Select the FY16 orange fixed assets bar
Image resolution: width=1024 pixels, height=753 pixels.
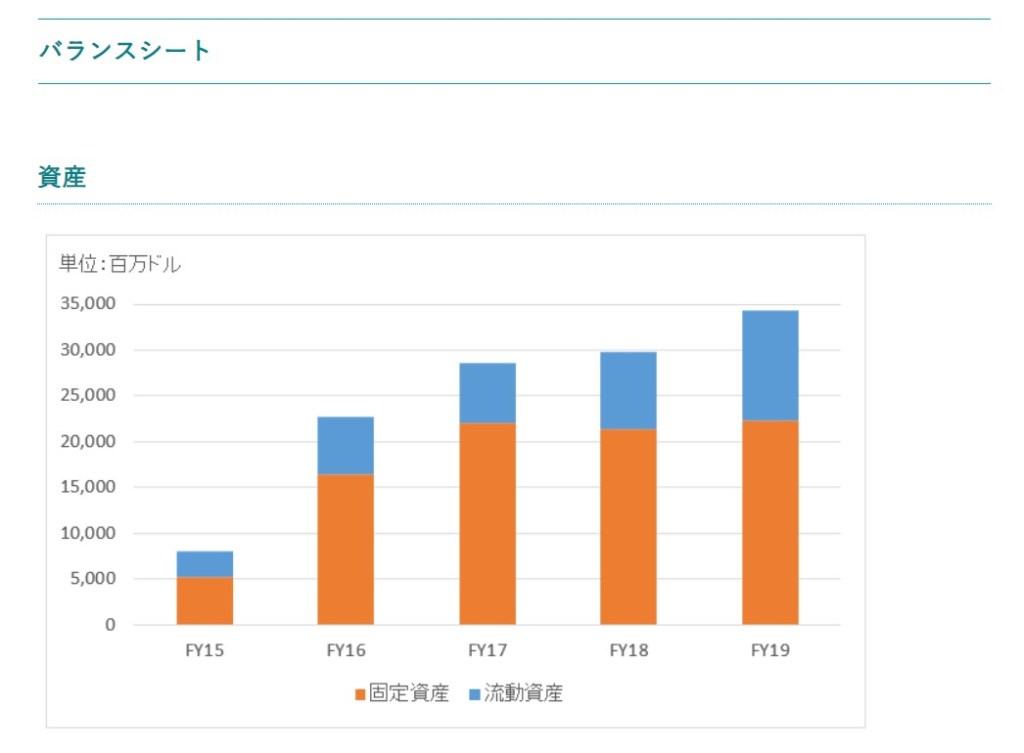pyautogui.click(x=346, y=549)
